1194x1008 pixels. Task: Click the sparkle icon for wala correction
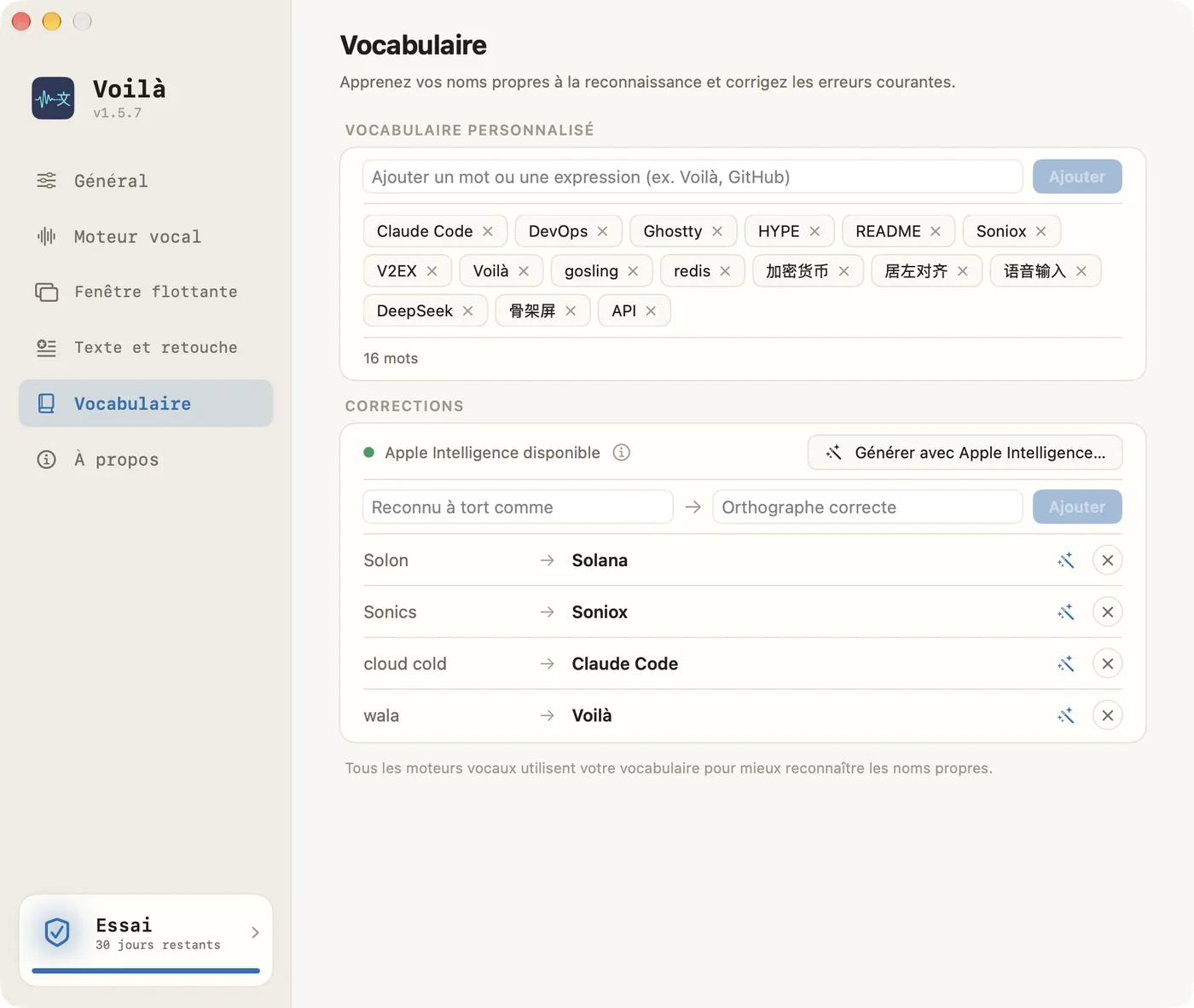tap(1066, 715)
